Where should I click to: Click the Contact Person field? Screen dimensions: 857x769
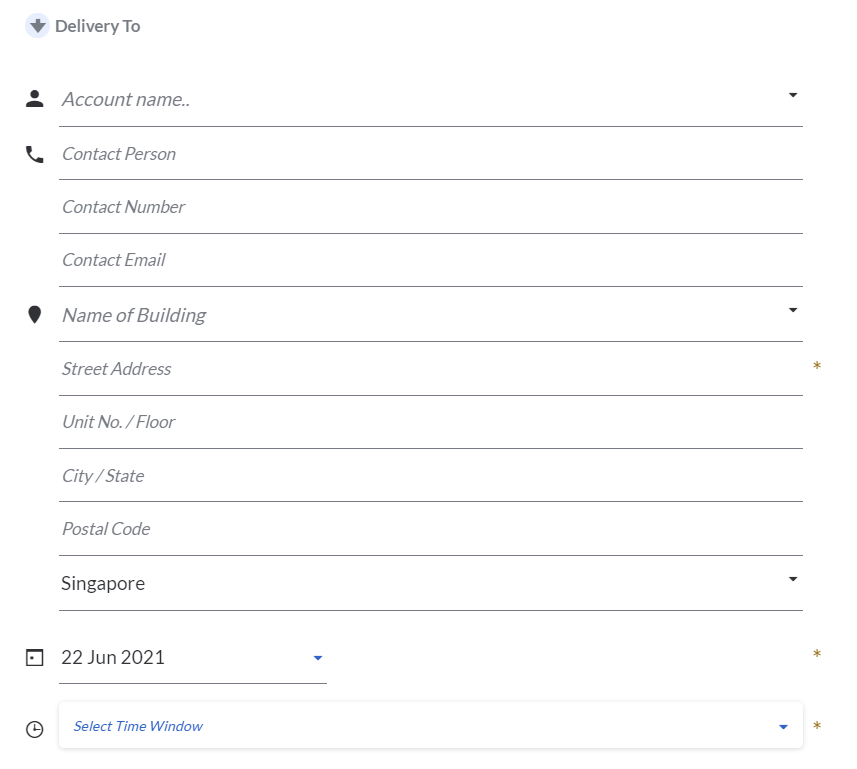click(430, 154)
